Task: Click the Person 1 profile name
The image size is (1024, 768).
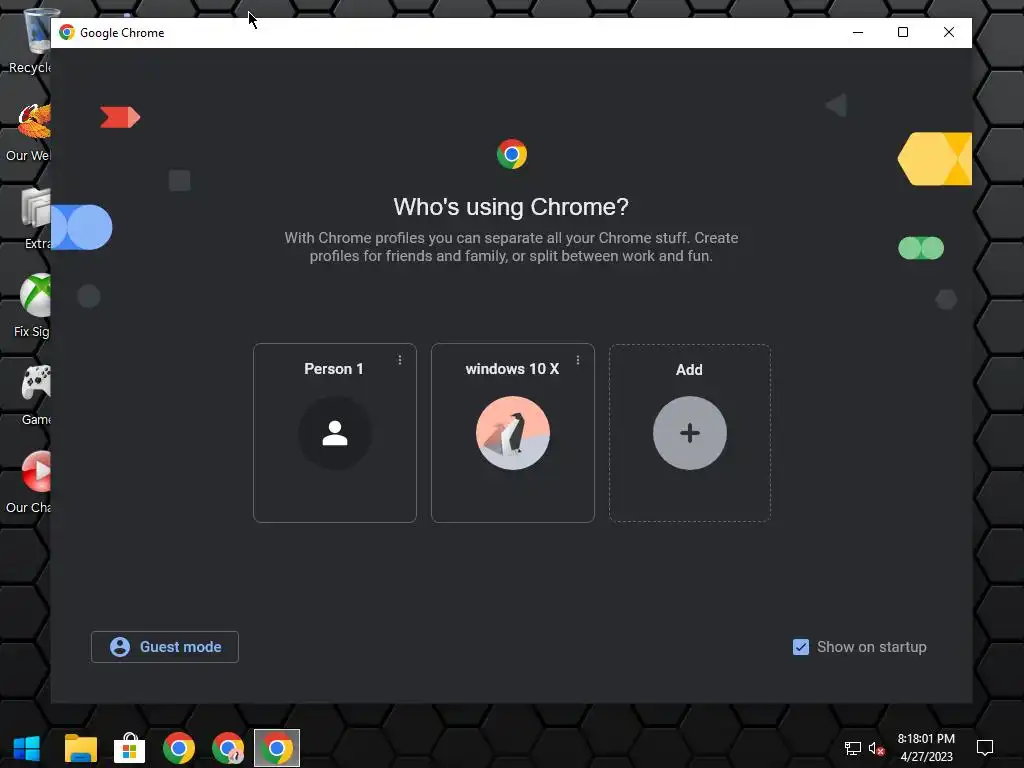Action: (334, 369)
